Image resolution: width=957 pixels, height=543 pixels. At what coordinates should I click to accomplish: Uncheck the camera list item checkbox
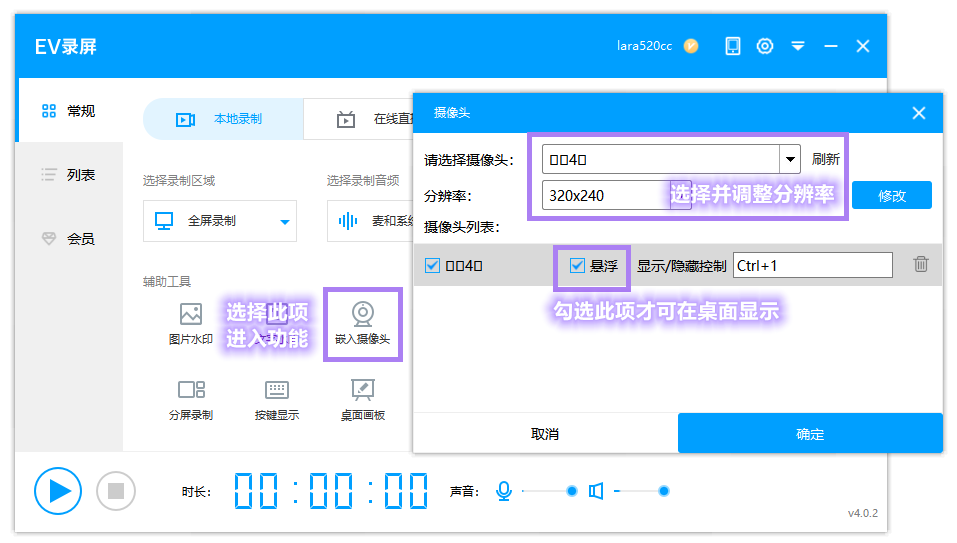(x=432, y=265)
